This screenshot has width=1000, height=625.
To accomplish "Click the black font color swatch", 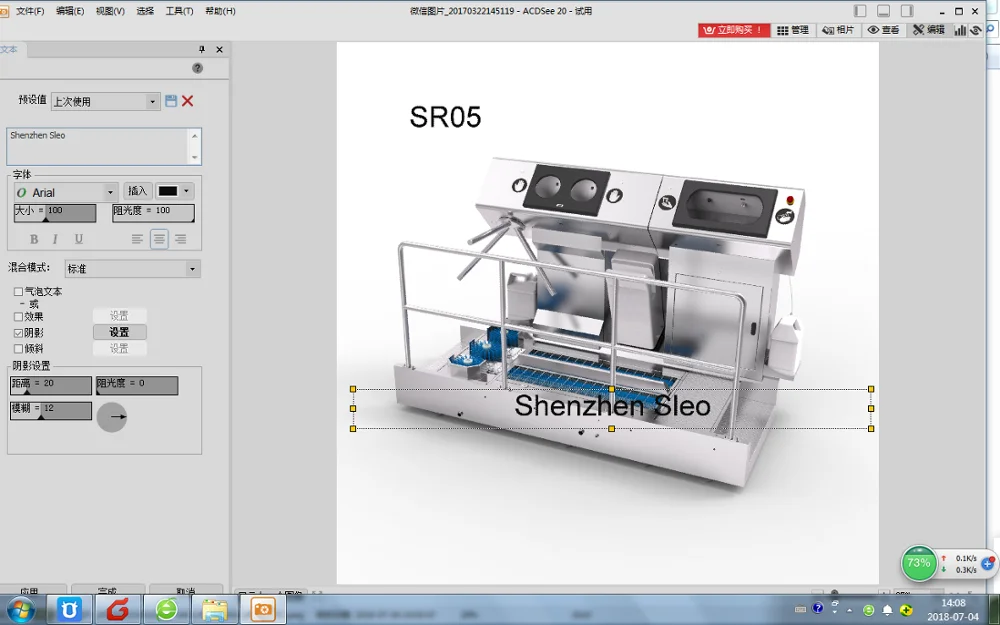I will (x=168, y=191).
